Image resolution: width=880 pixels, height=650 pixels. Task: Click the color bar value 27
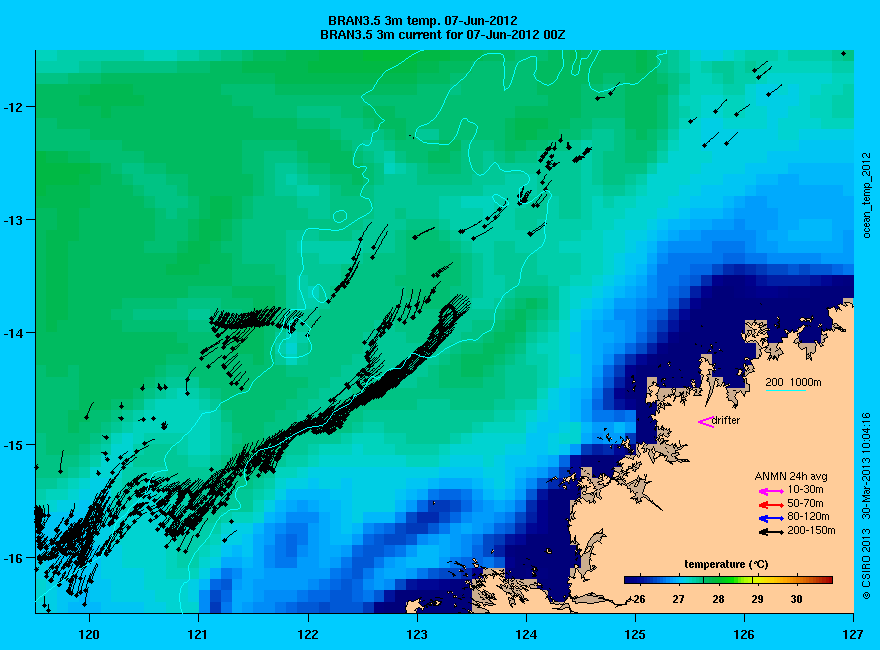click(679, 599)
